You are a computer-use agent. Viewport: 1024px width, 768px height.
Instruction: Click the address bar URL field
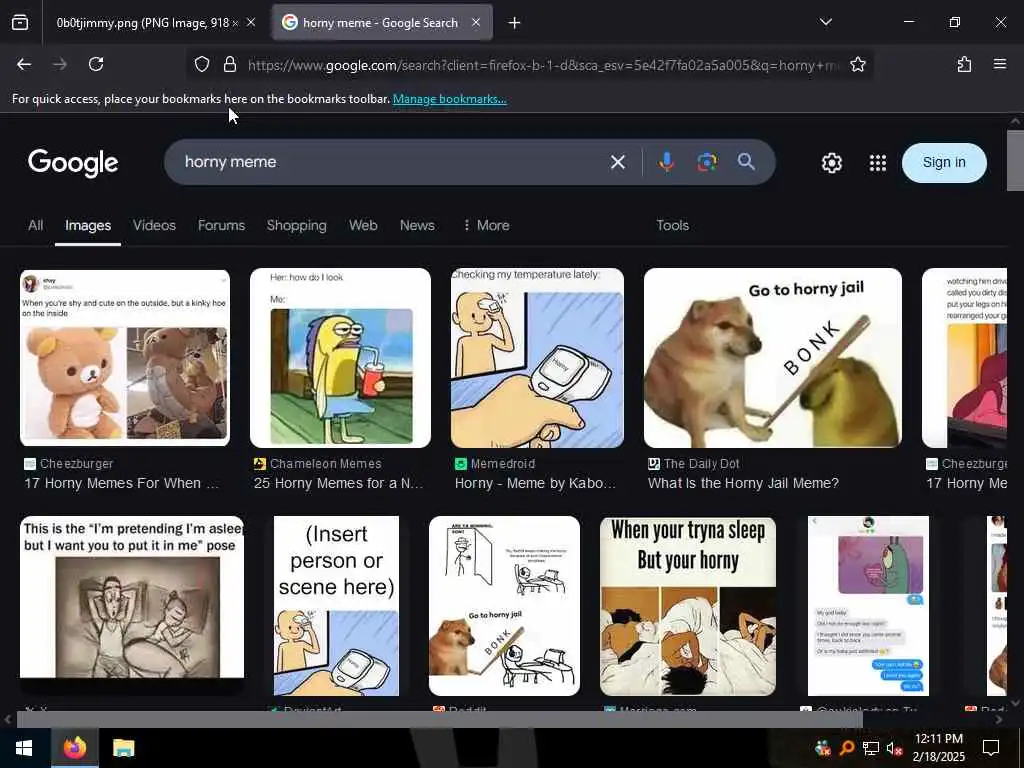pos(542,65)
